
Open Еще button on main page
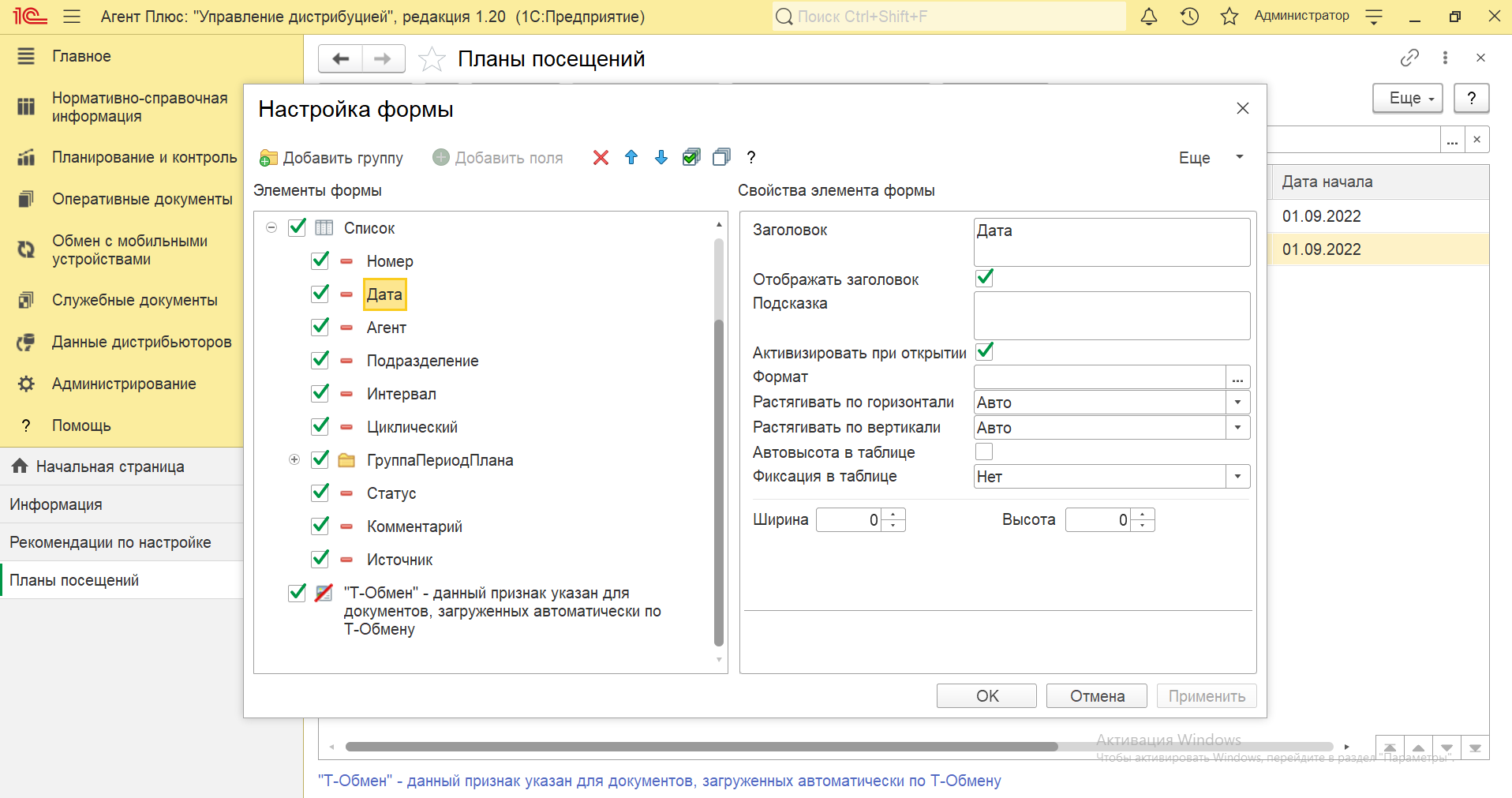click(x=1408, y=98)
